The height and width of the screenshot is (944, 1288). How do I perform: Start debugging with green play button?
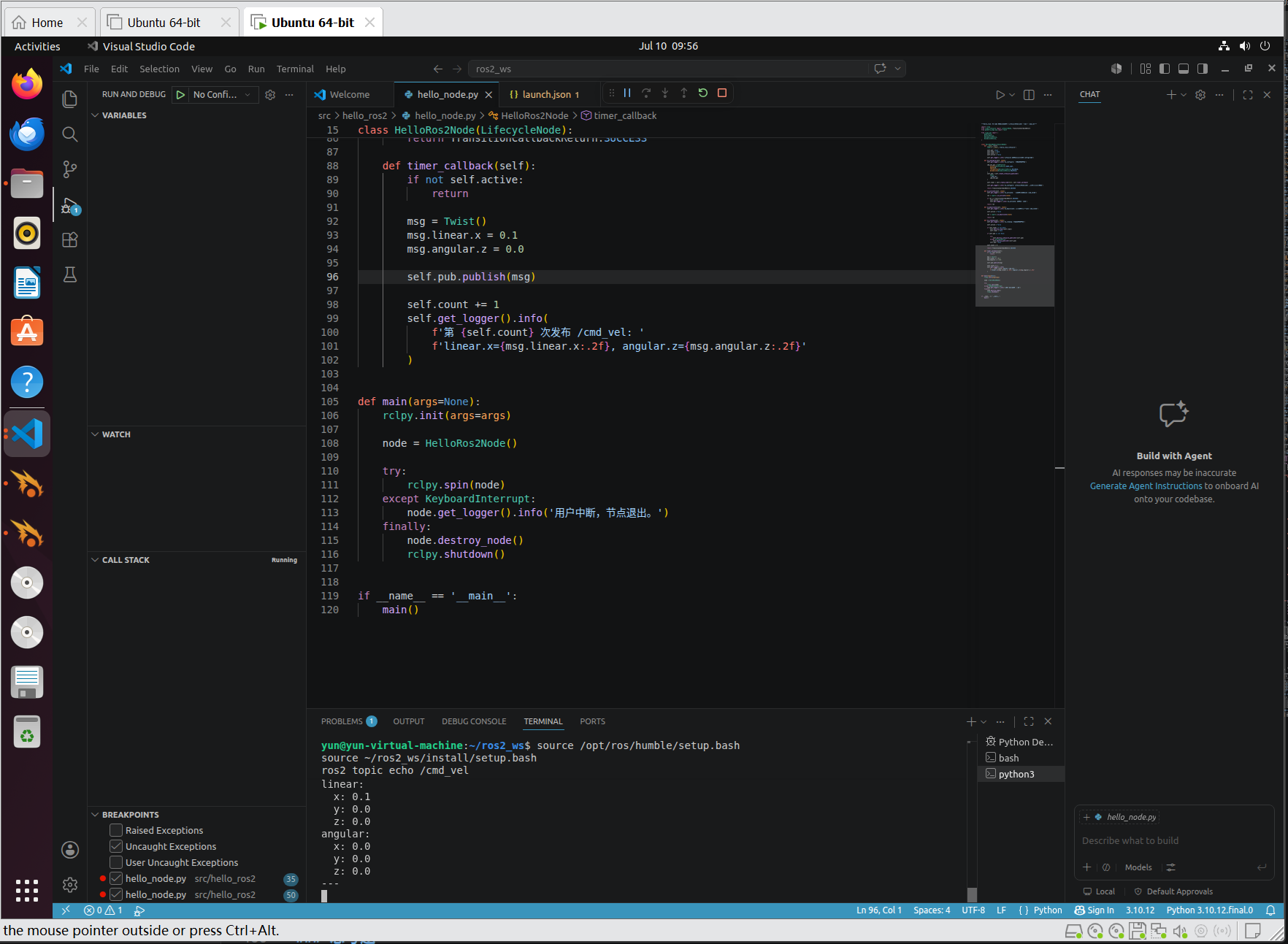point(180,95)
